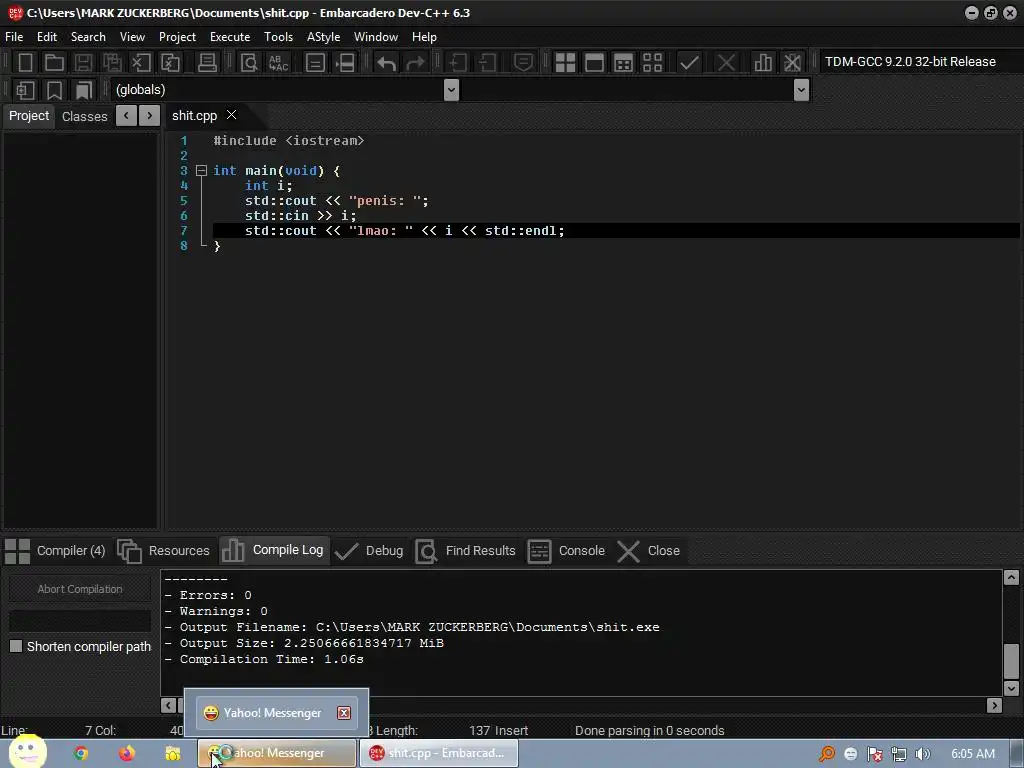Click the checkmark Syntax Check icon

click(x=689, y=63)
